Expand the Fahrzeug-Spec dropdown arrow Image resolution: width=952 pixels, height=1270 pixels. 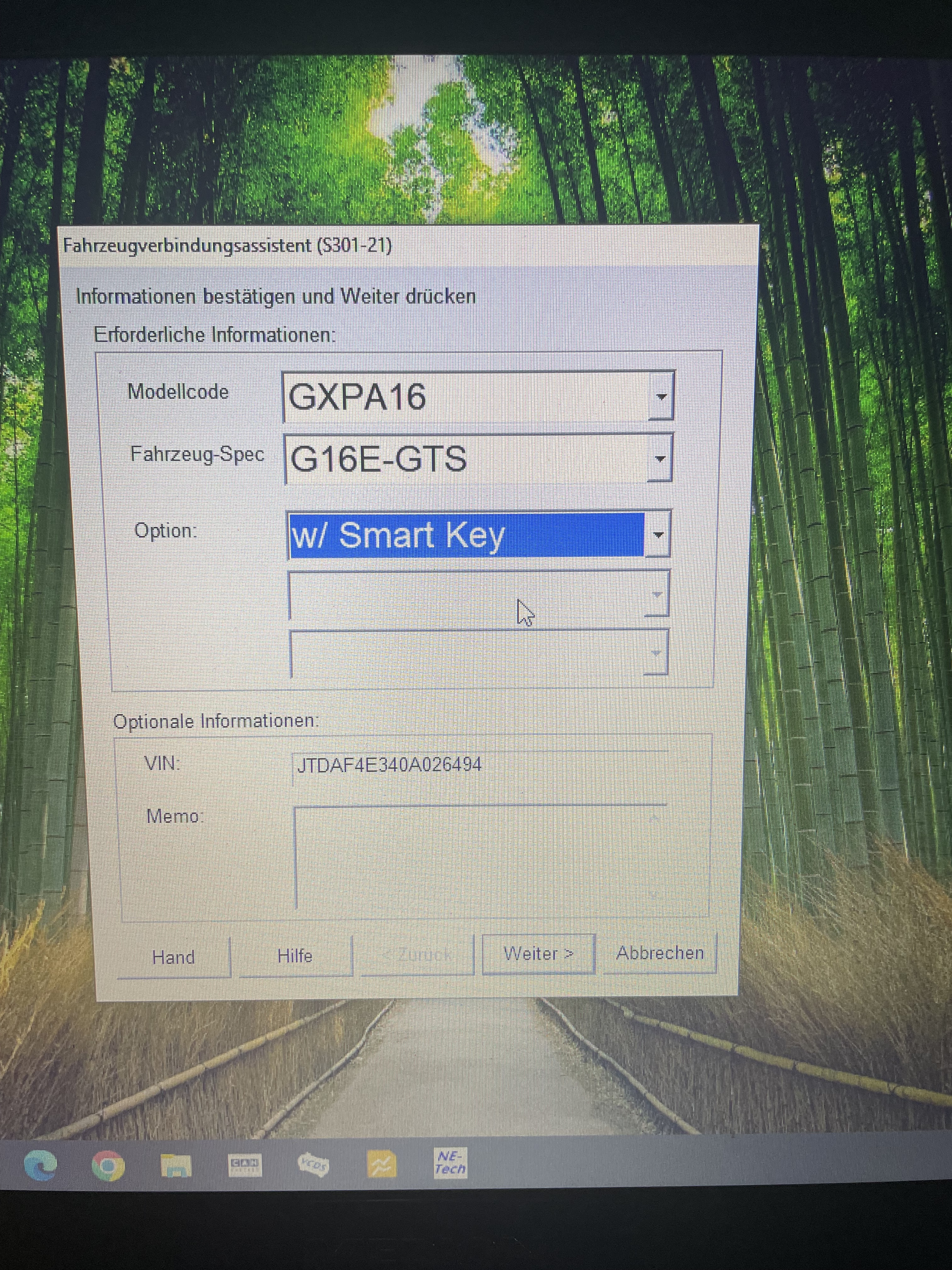660,458
